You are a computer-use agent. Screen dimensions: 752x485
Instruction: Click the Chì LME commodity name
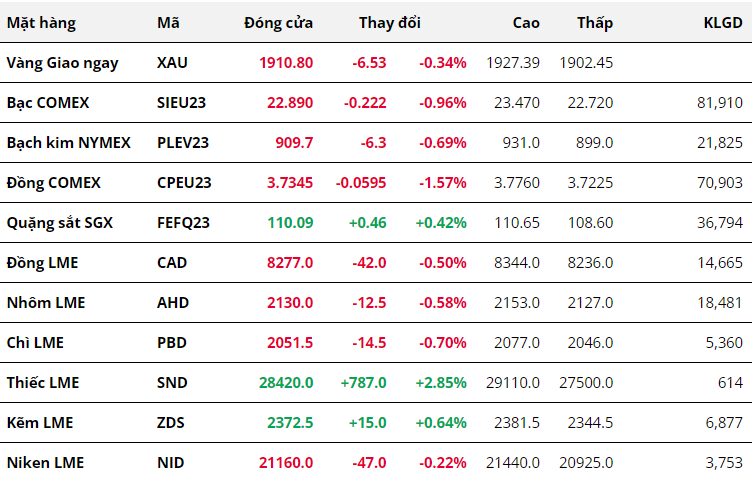tap(35, 343)
